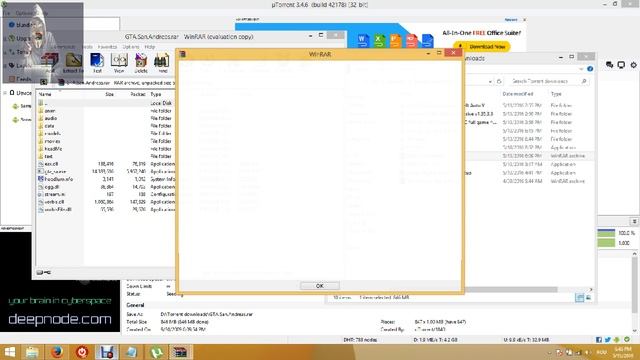Open uTorrent settings gear icon
The height and width of the screenshot is (360, 640).
tap(633, 64)
